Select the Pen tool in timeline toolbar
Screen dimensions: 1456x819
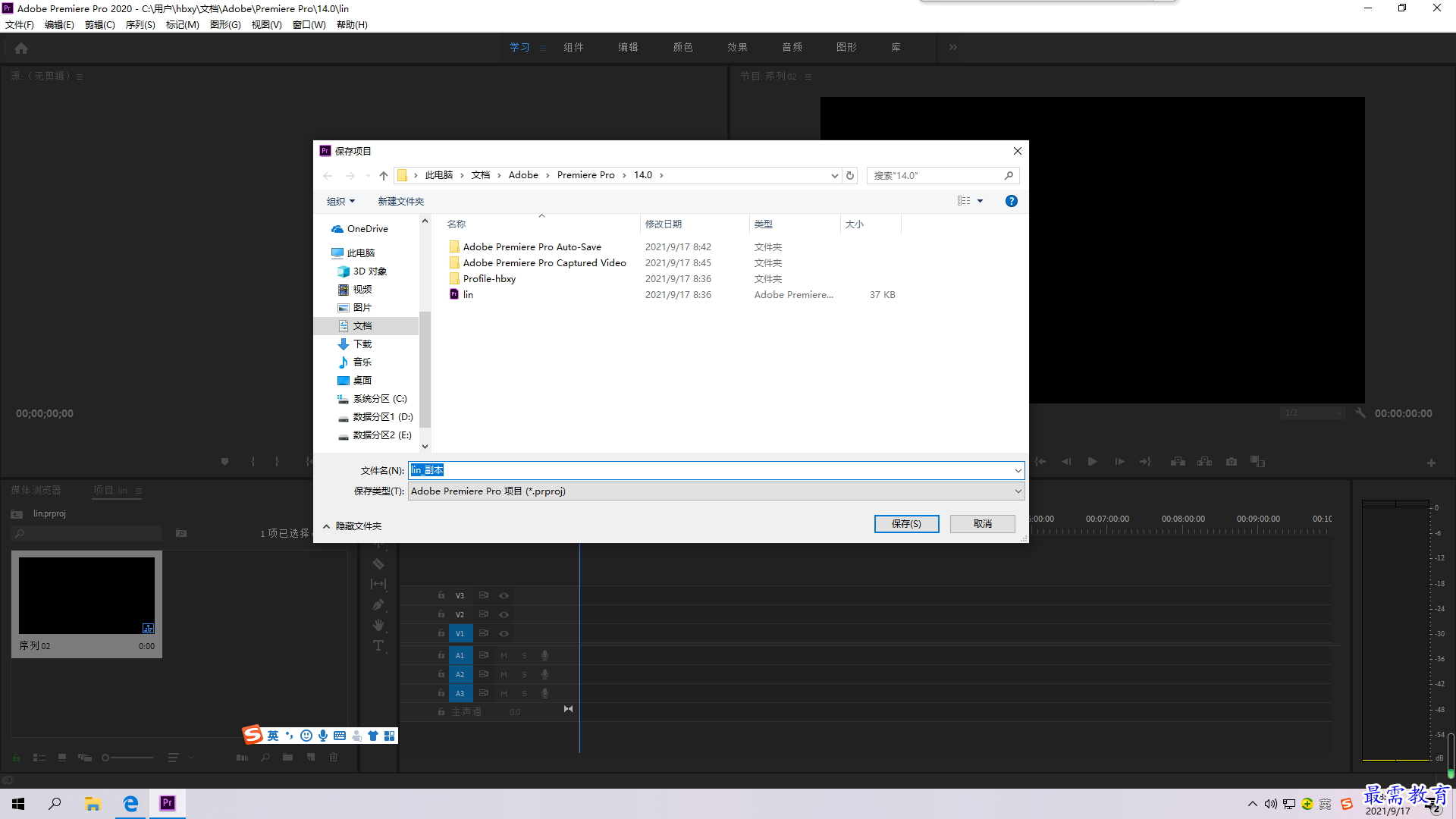[x=378, y=604]
